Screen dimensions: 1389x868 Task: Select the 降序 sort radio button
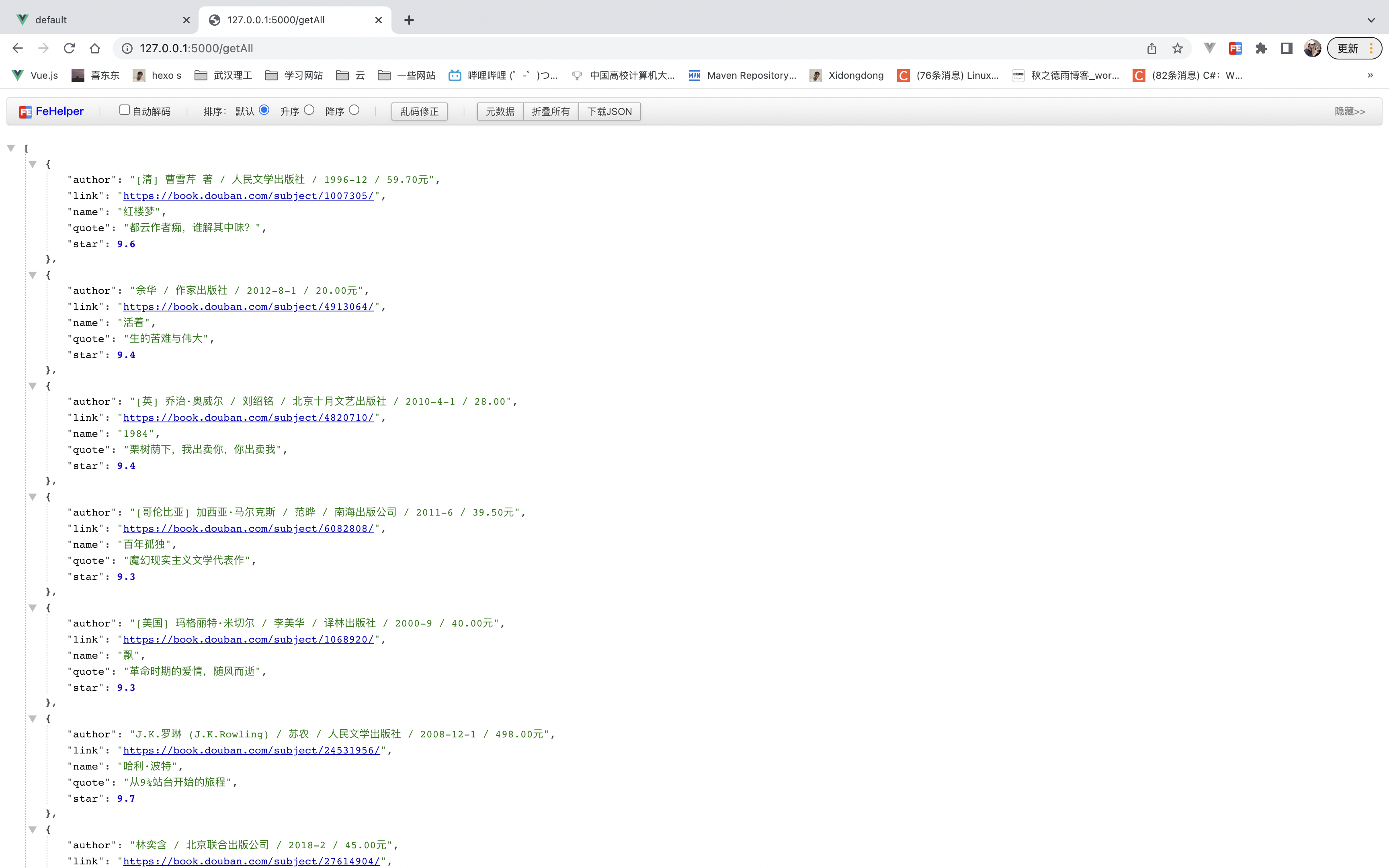click(x=354, y=110)
